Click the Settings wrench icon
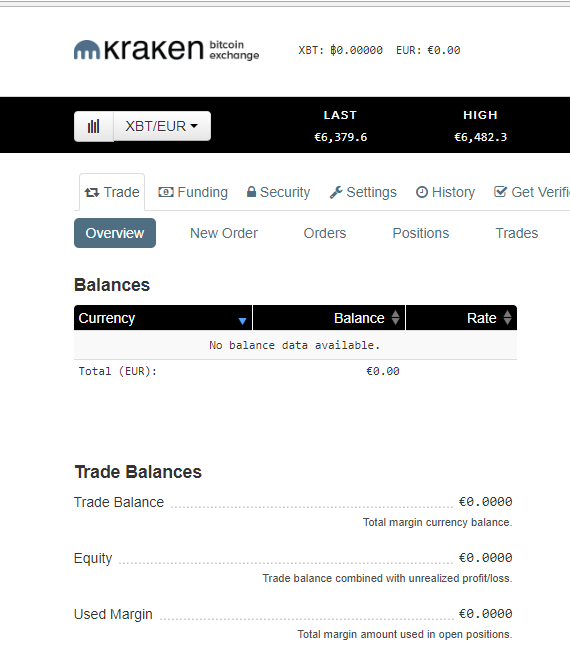This screenshot has height=663, width=570. (336, 192)
